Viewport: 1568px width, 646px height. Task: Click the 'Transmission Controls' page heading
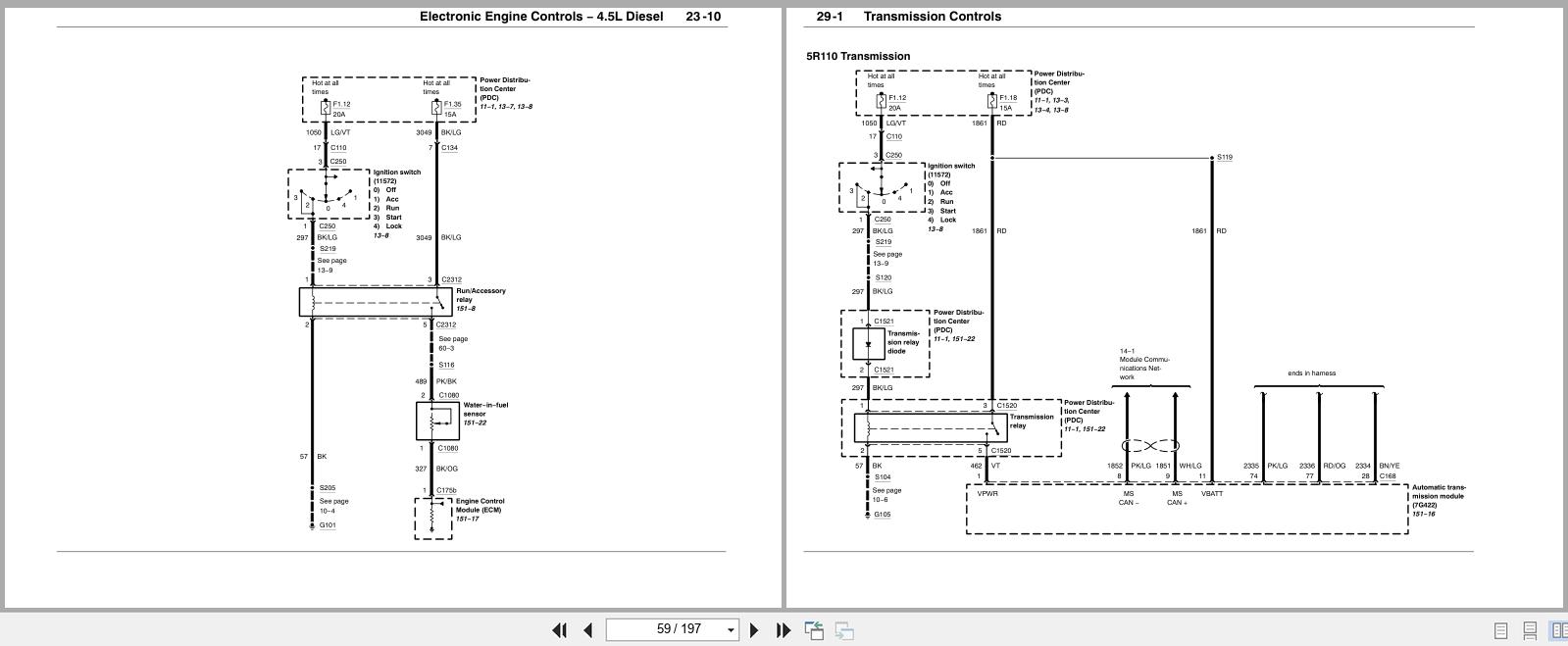click(932, 17)
